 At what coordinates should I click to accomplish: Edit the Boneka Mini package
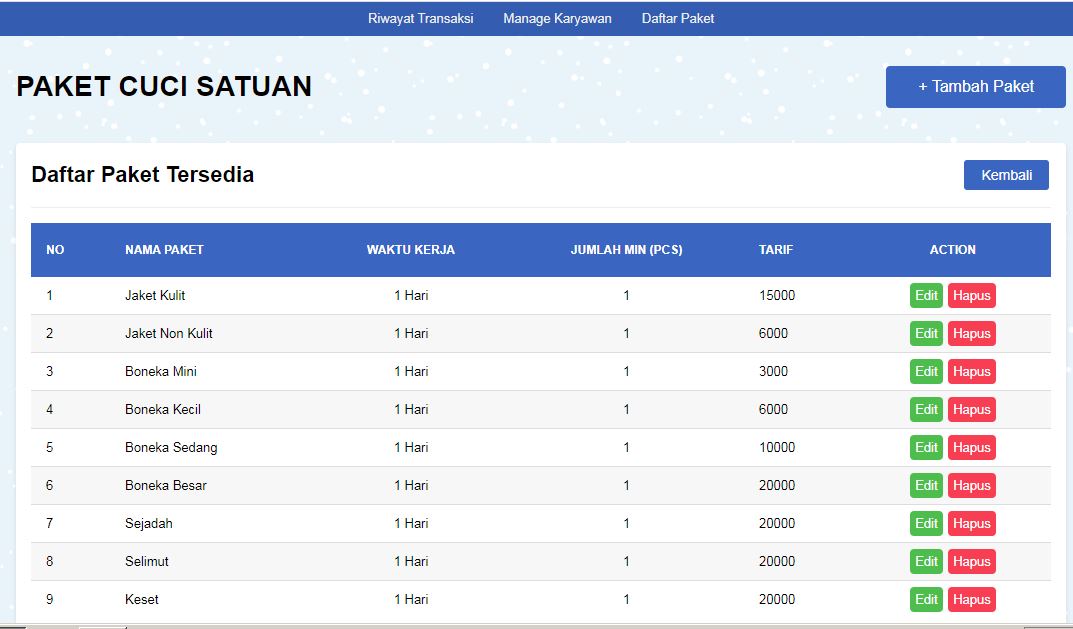coord(926,371)
